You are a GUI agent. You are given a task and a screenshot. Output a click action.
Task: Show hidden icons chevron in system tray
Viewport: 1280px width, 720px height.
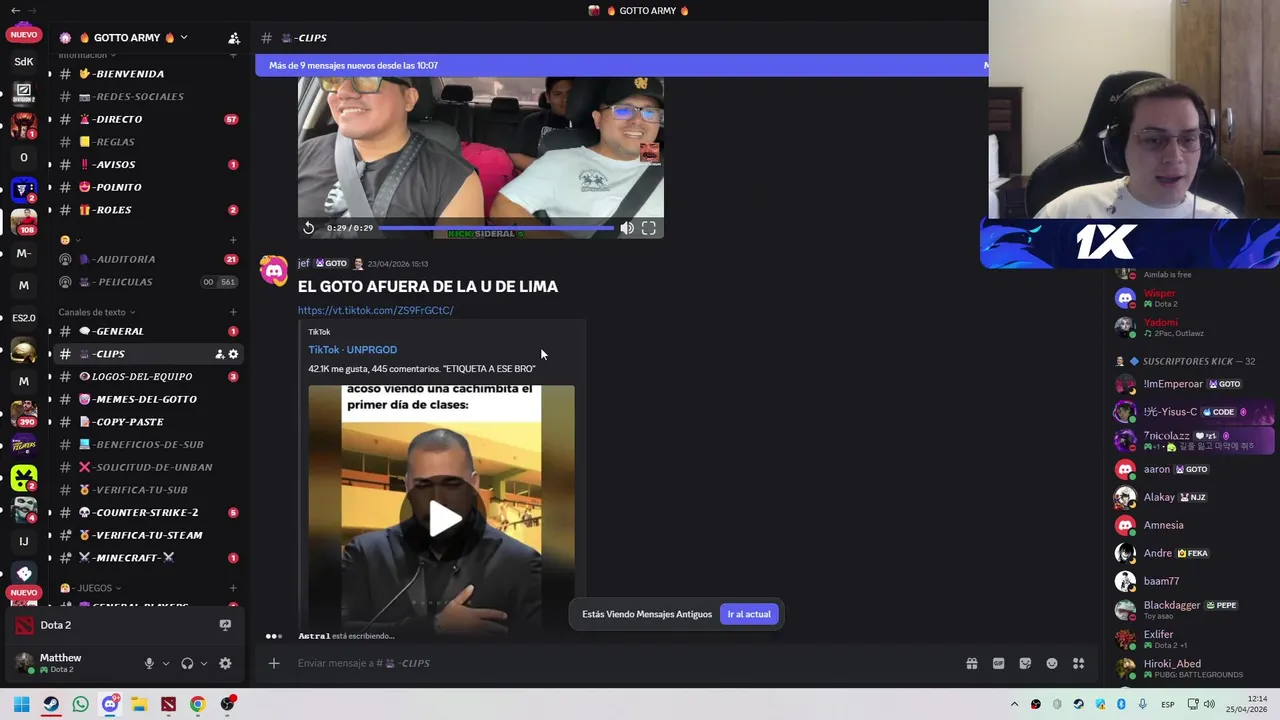pos(1014,704)
